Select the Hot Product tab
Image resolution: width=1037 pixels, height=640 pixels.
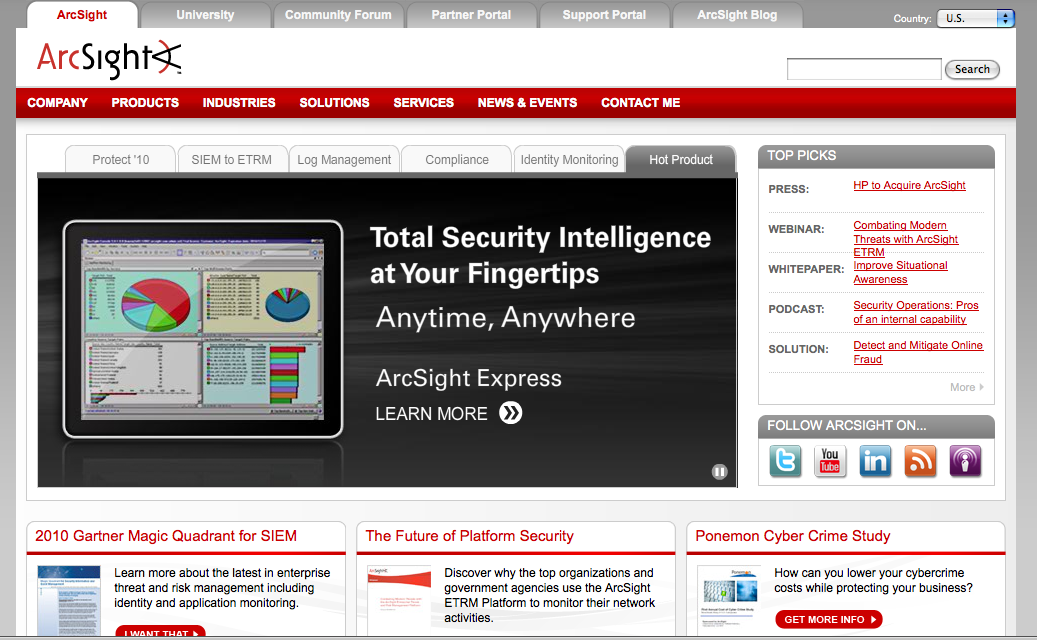[681, 159]
